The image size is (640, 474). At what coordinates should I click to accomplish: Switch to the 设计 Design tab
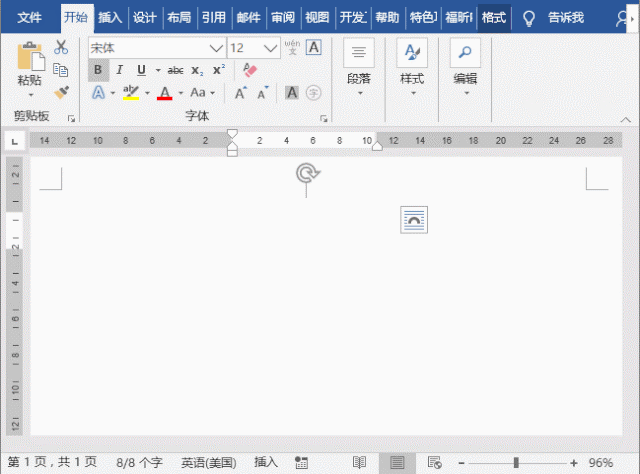[x=145, y=18]
